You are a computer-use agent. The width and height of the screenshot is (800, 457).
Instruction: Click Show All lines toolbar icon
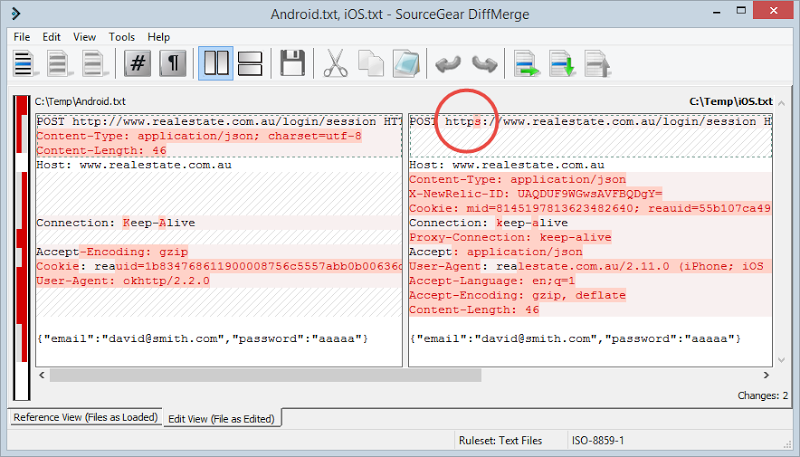(24, 64)
